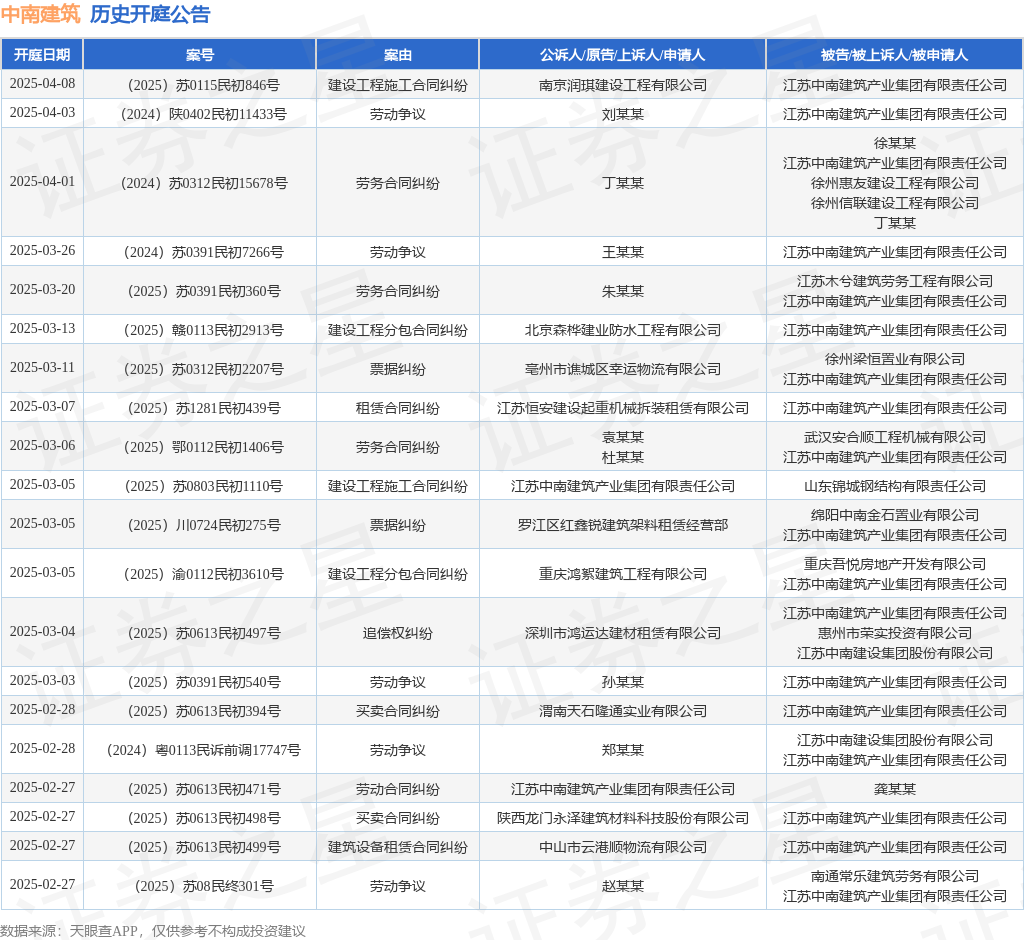The height and width of the screenshot is (940, 1024).
Task: Click case type '劳动合同纠纷'
Action: 398,790
